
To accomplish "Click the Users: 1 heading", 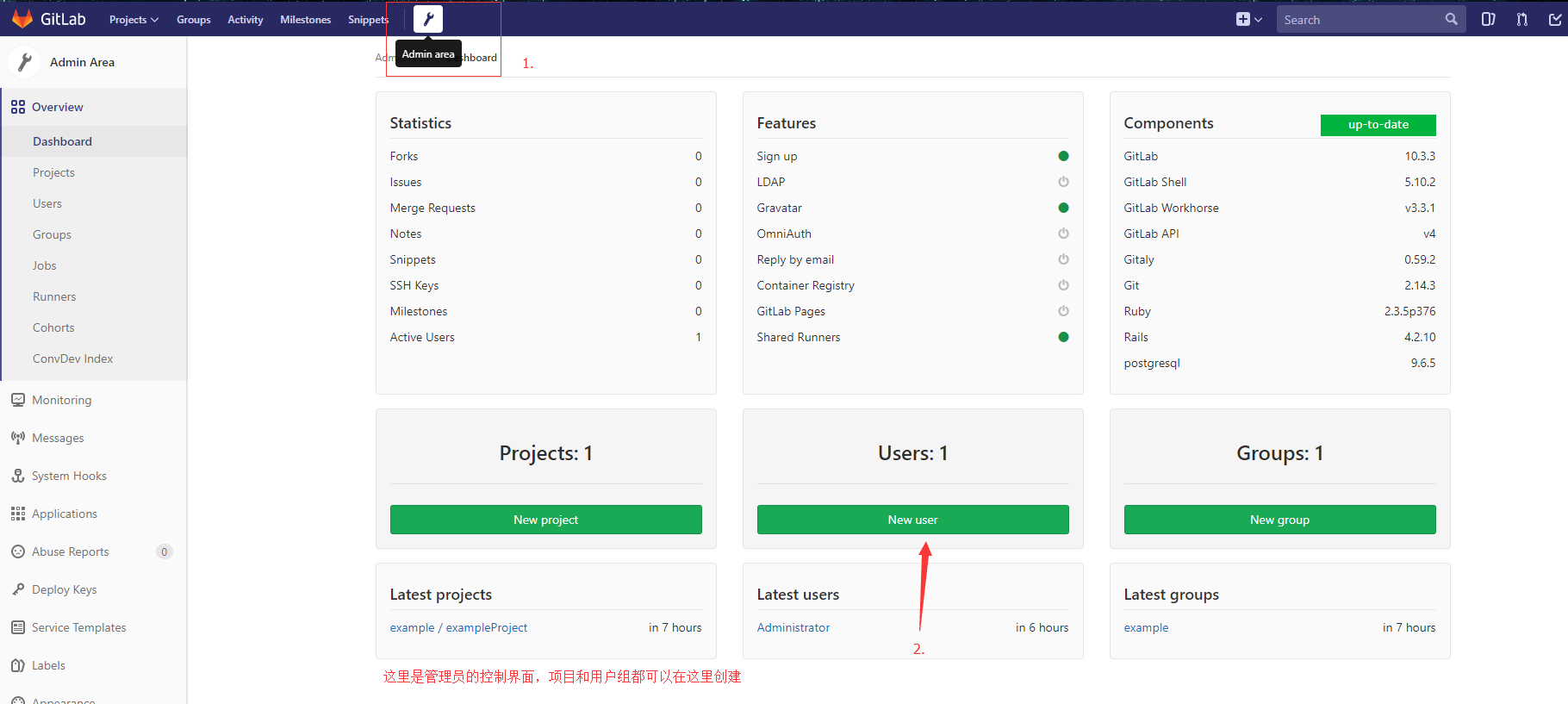I will 912,453.
